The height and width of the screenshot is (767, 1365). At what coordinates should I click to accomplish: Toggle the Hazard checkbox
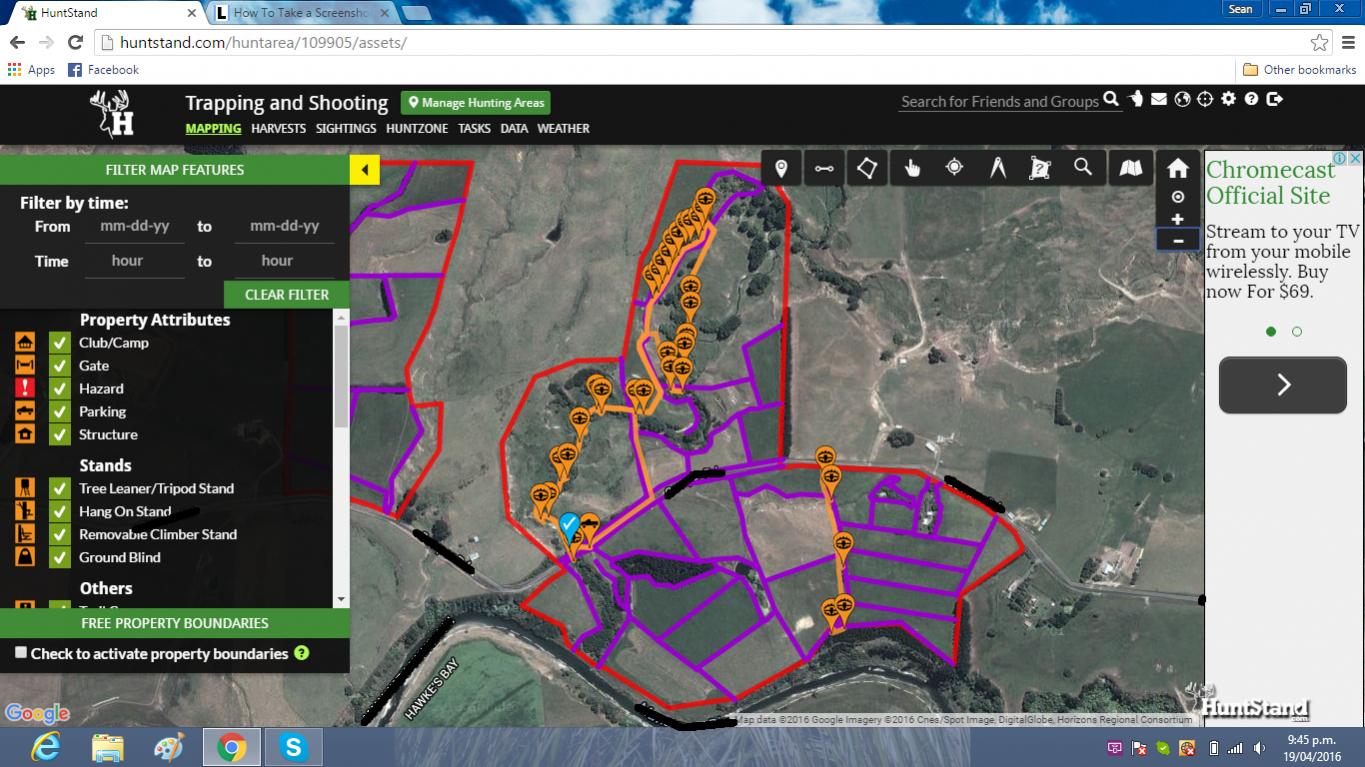(60, 389)
